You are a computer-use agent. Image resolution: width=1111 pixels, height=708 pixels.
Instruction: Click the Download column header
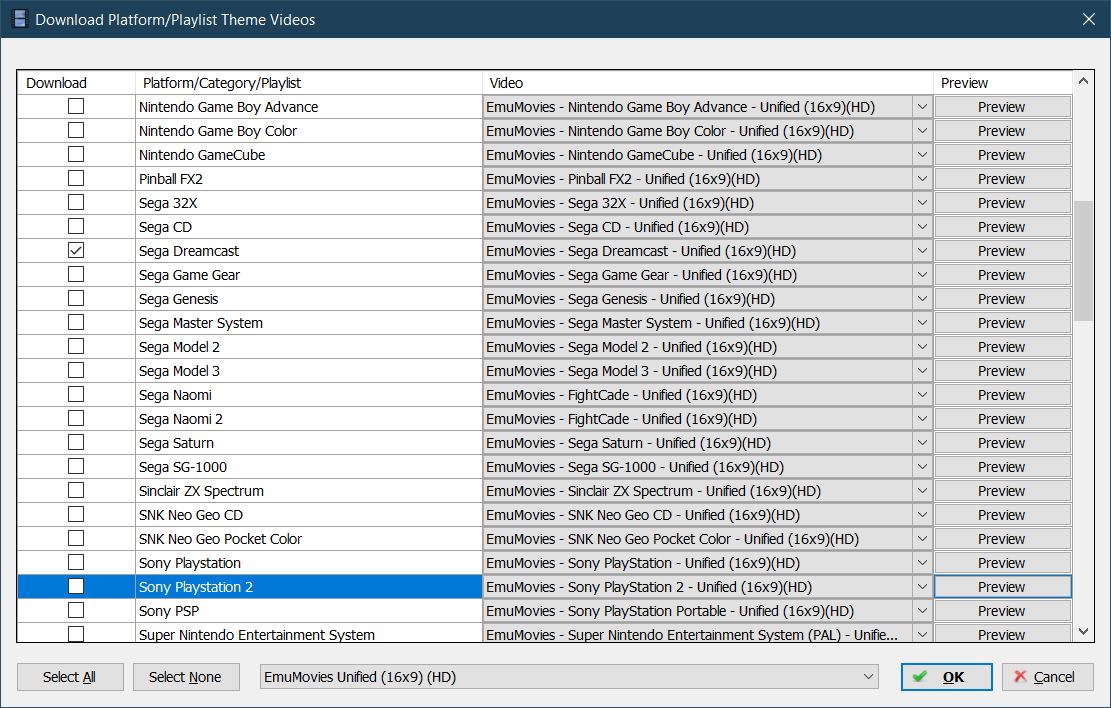coord(77,83)
